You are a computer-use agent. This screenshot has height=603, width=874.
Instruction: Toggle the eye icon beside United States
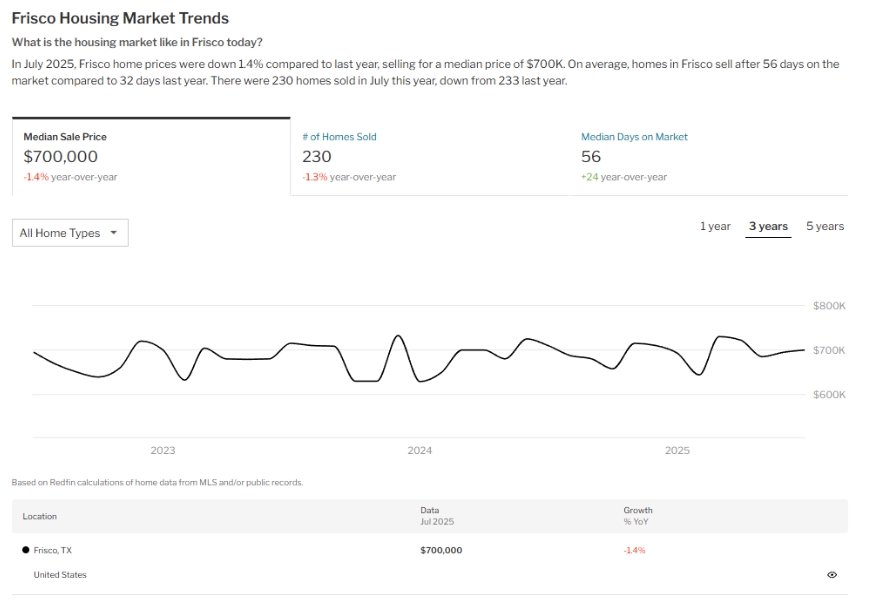pyautogui.click(x=832, y=575)
